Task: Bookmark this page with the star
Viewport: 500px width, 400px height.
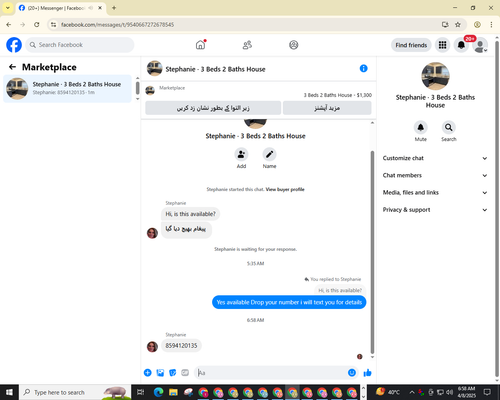Action: pyautogui.click(x=458, y=24)
